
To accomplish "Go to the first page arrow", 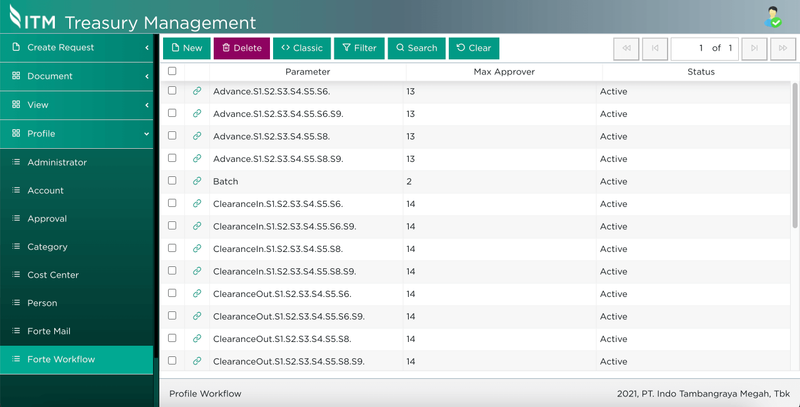I will click(x=627, y=48).
